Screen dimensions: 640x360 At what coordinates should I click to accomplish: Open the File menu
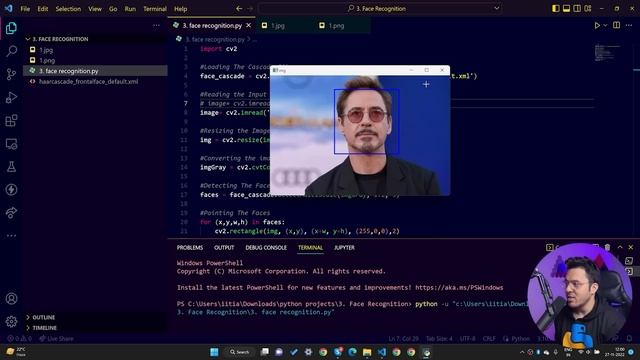[25, 9]
